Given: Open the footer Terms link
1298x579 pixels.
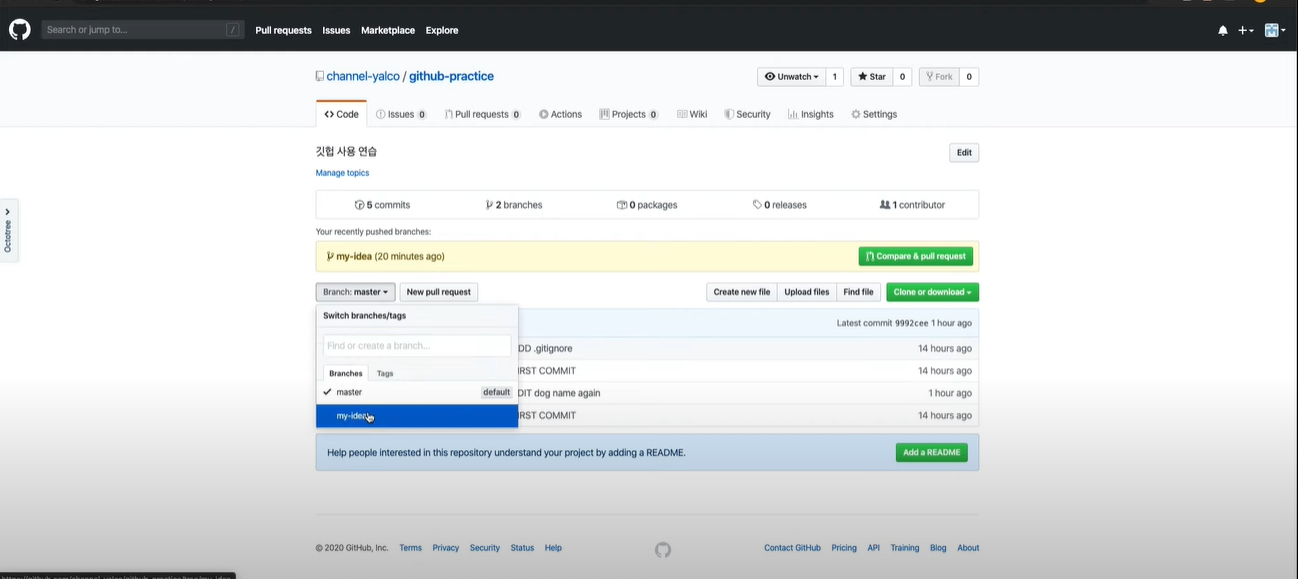Looking at the screenshot, I should pyautogui.click(x=410, y=548).
